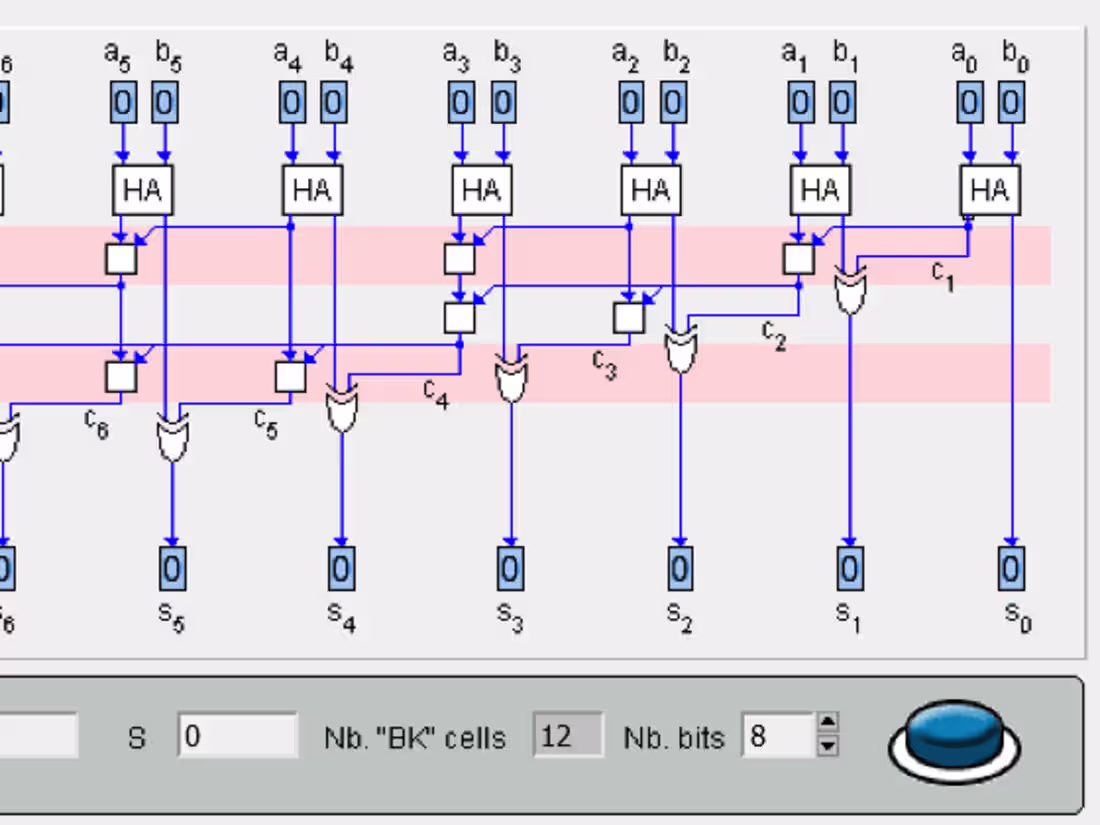Screen dimensions: 1100x825
Task: Click the BK cell outputting carry c6
Action: [121, 377]
